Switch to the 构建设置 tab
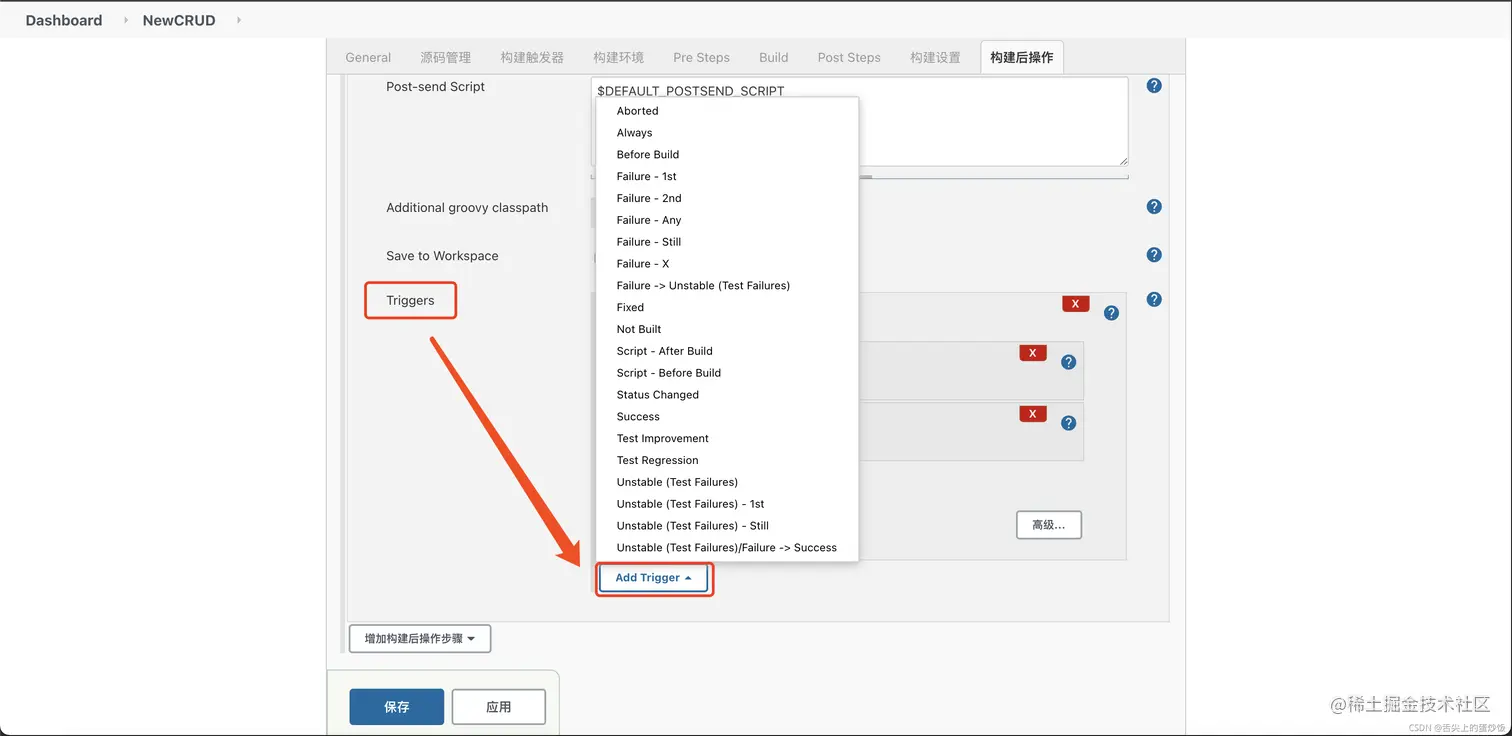 [x=936, y=57]
